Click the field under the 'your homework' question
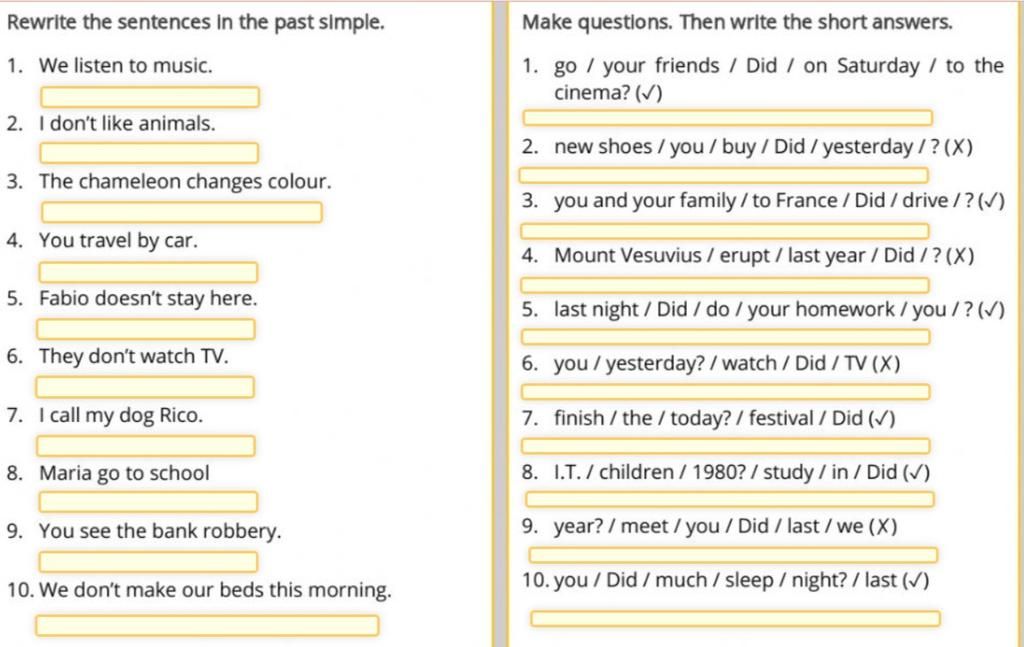 pyautogui.click(x=726, y=337)
